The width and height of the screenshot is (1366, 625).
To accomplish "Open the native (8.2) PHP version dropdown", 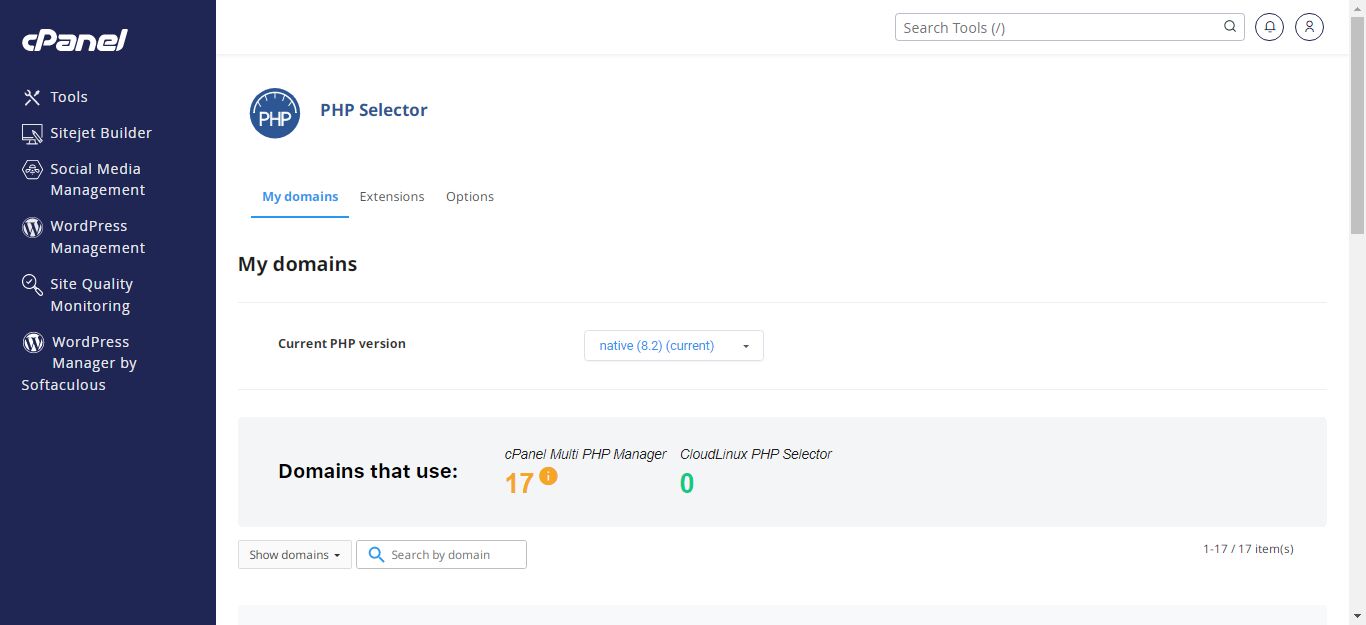I will 673,345.
